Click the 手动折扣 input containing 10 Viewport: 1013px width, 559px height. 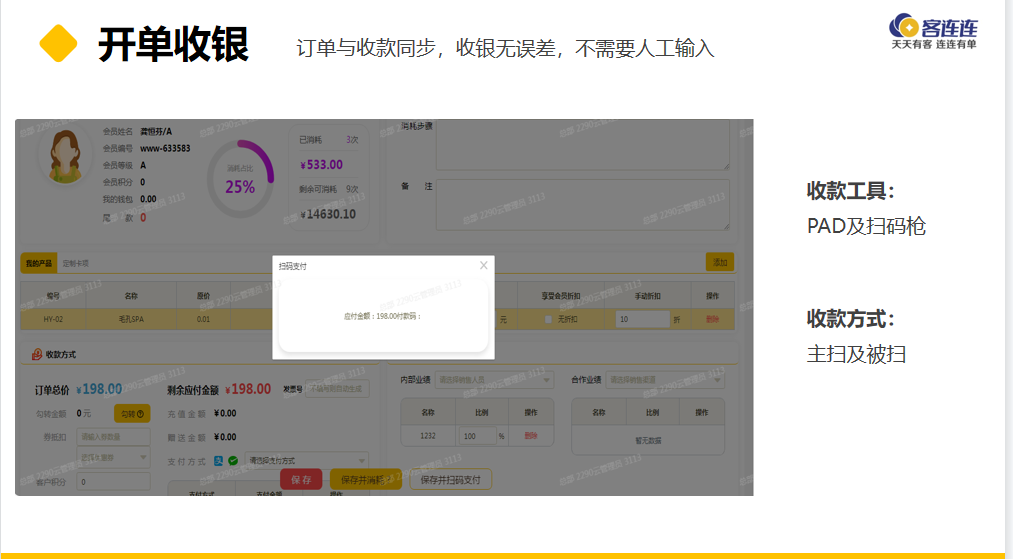coord(642,319)
